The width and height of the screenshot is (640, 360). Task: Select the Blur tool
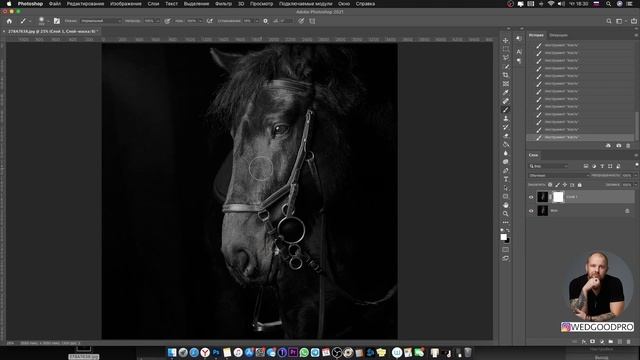[506, 153]
